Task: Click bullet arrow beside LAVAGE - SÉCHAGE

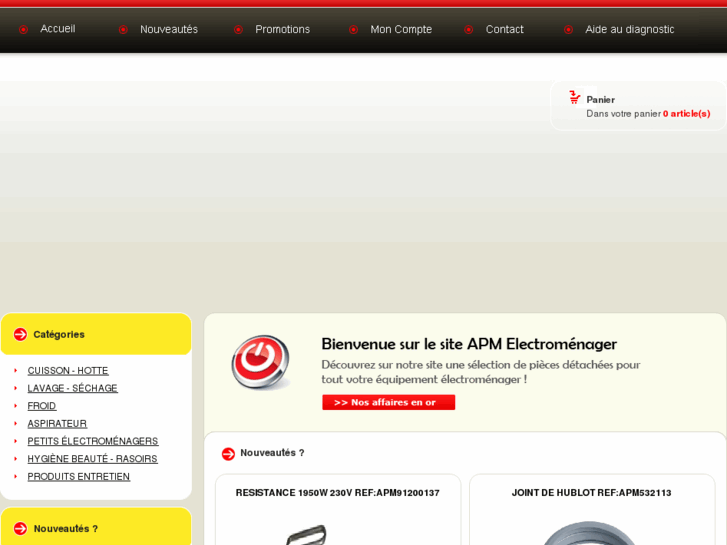Action: pyautogui.click(x=16, y=388)
